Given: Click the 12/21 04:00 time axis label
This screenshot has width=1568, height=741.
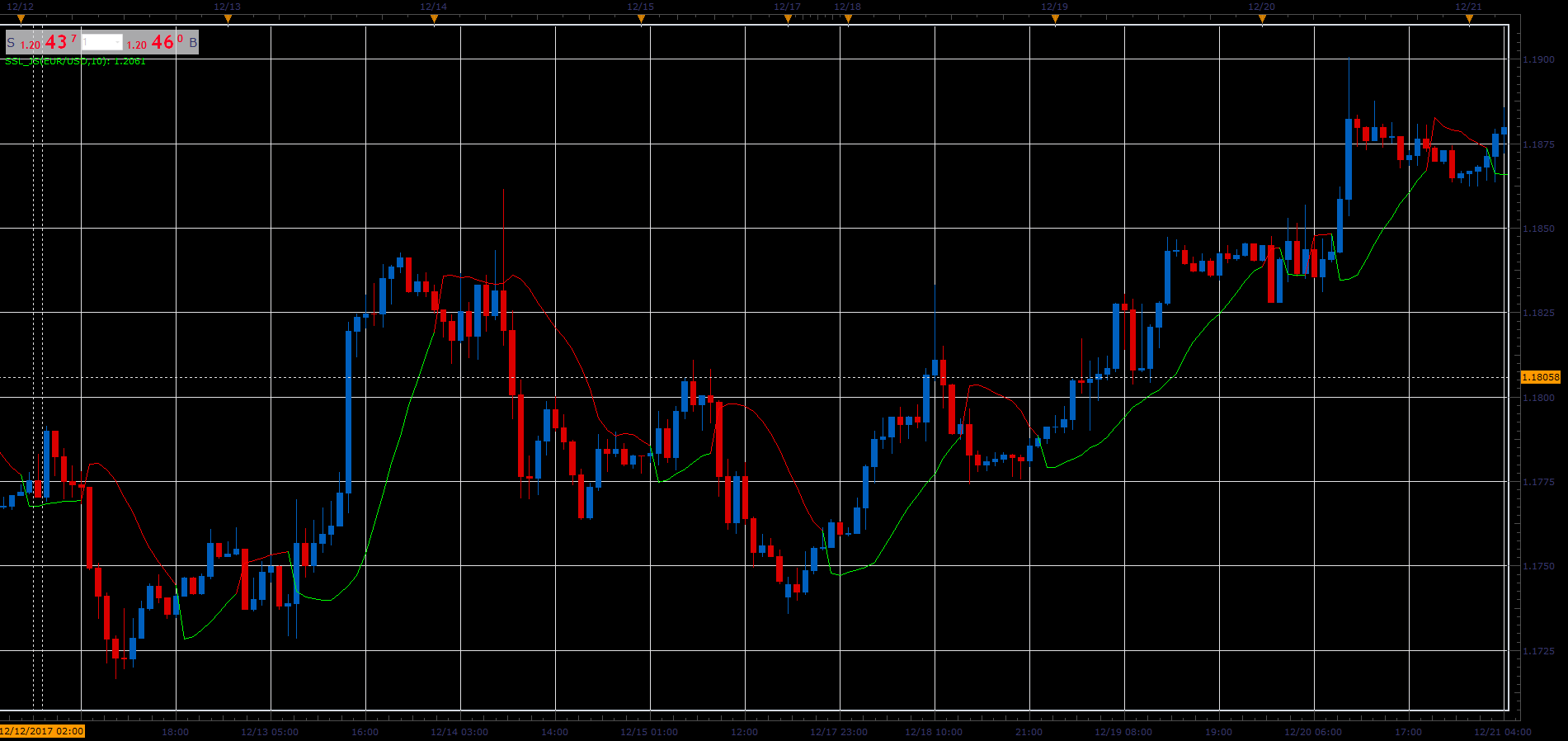Looking at the screenshot, I should click(x=1503, y=732).
